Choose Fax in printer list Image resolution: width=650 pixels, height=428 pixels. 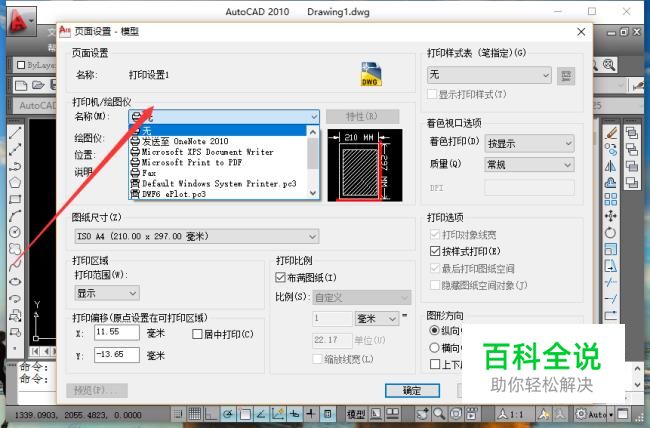(x=218, y=173)
